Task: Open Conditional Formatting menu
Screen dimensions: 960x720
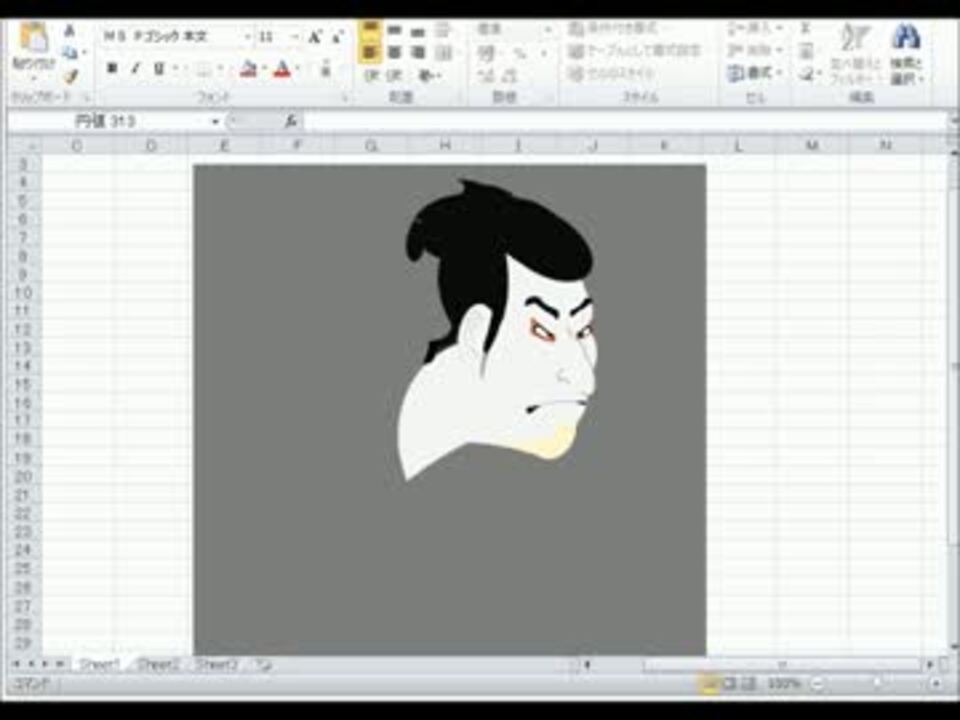Action: [x=615, y=28]
